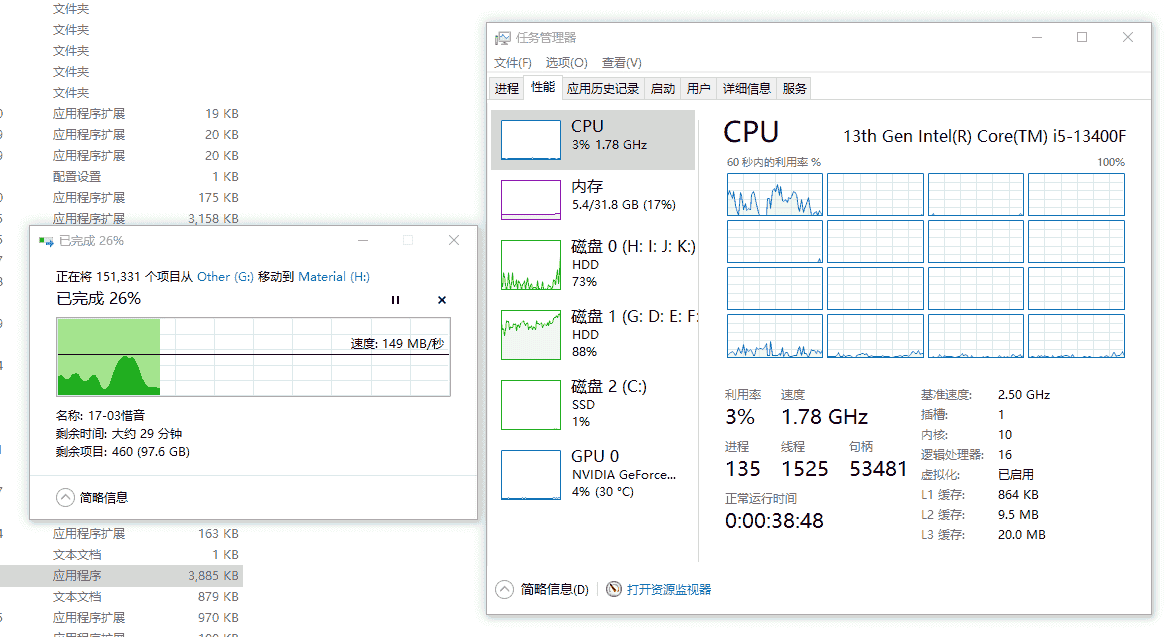
Task: Click the Material (H:) destination link
Action: coord(334,277)
